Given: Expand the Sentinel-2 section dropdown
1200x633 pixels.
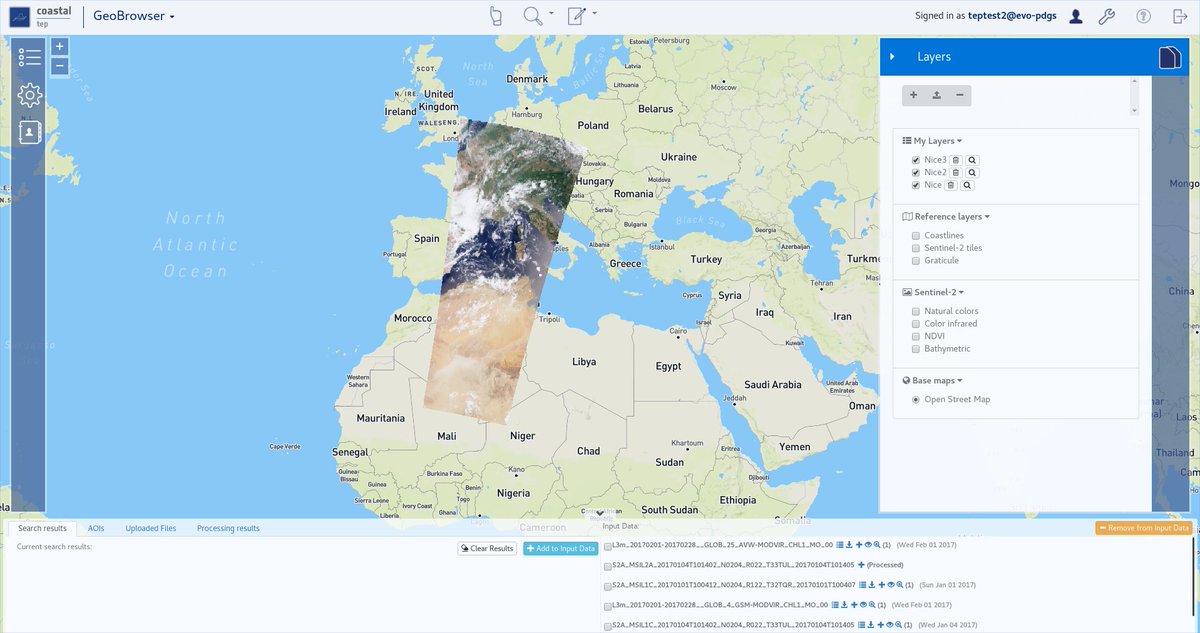Looking at the screenshot, I should coord(932,292).
